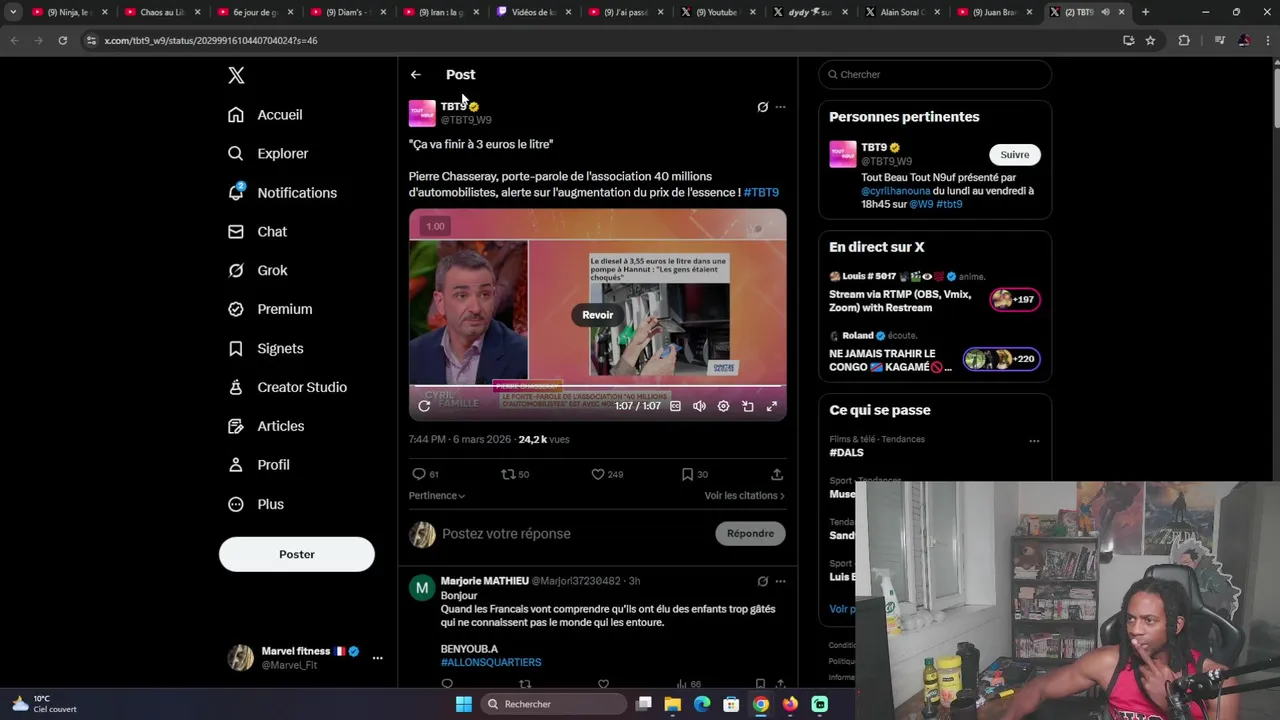Expand the Pertinence sort dropdown

pos(437,496)
